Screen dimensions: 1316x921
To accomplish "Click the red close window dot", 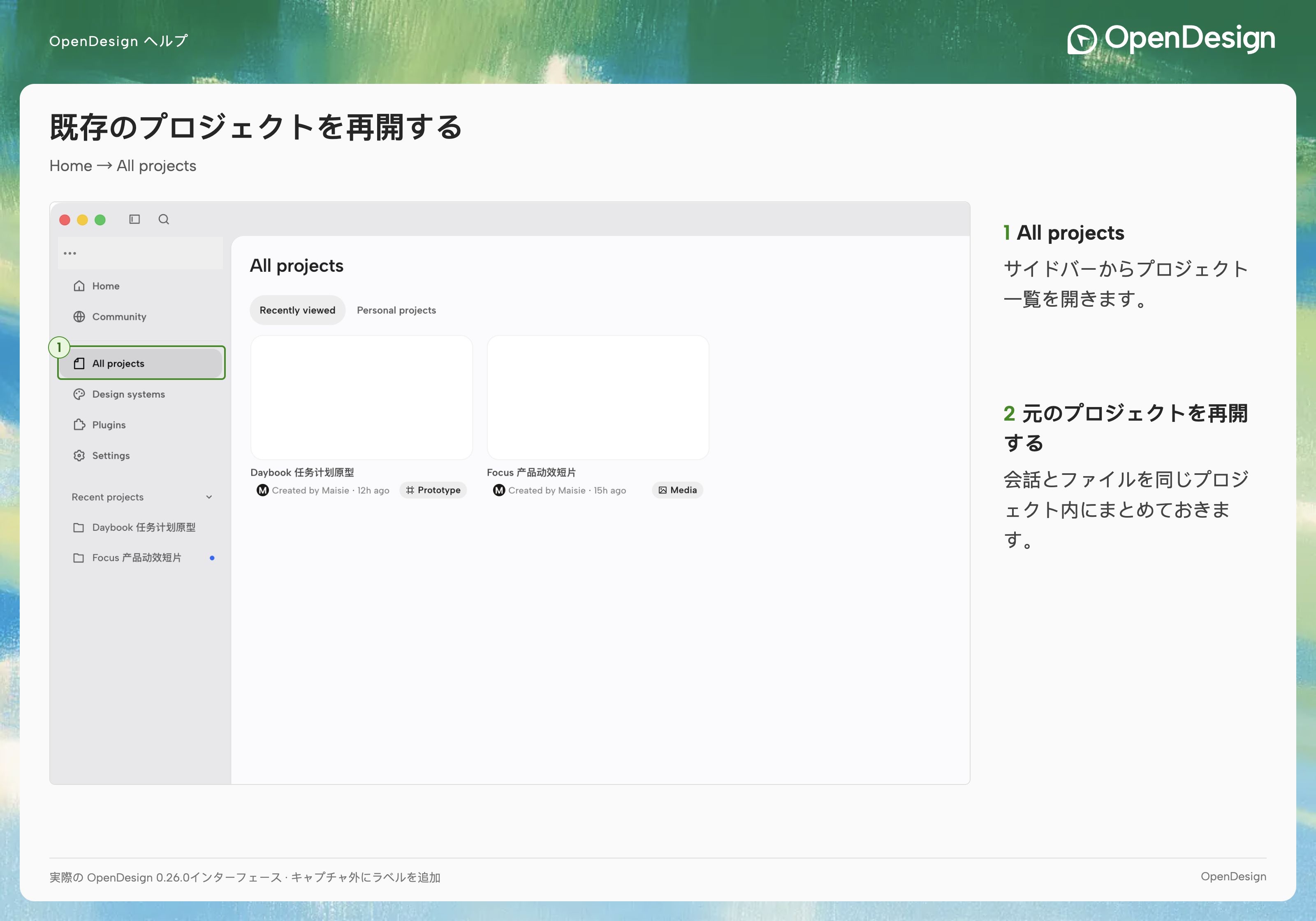I will point(65,220).
